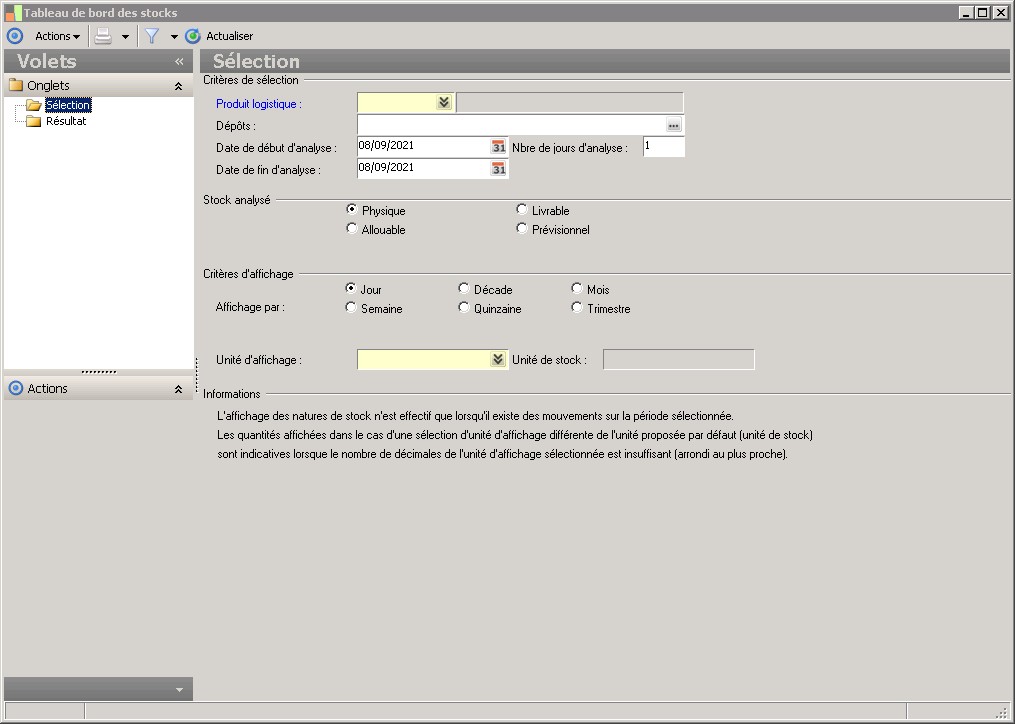Click the Actualiser refresh icon
This screenshot has width=1015, height=724.
[x=193, y=36]
